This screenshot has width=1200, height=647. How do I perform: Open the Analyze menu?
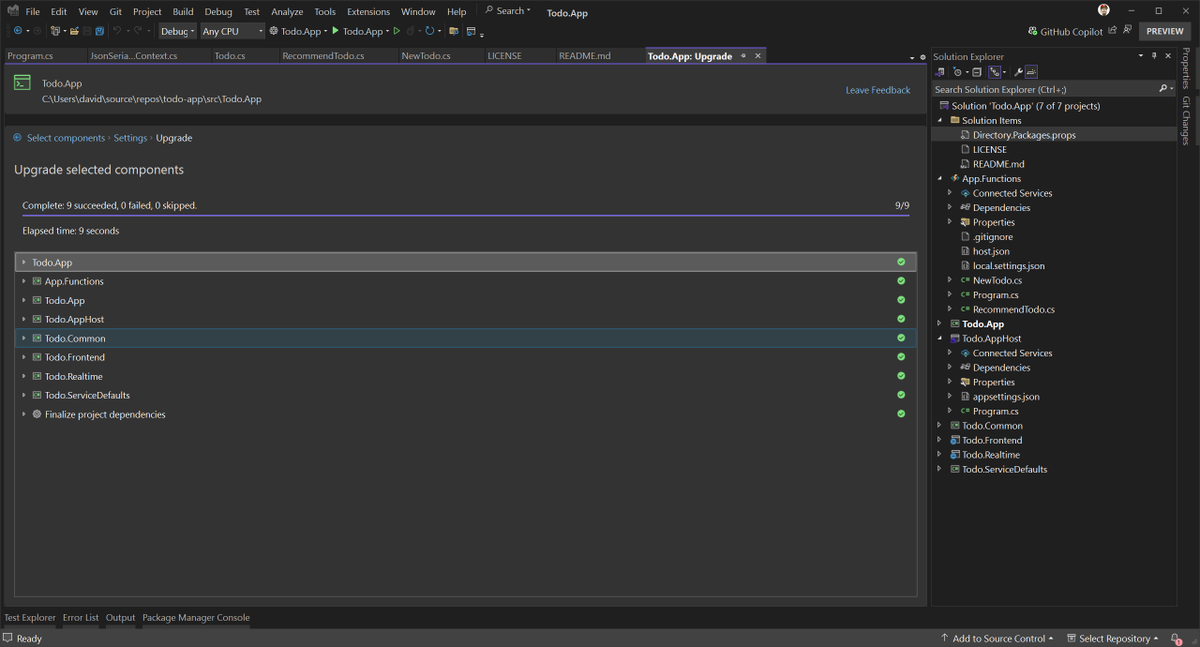[x=287, y=11]
